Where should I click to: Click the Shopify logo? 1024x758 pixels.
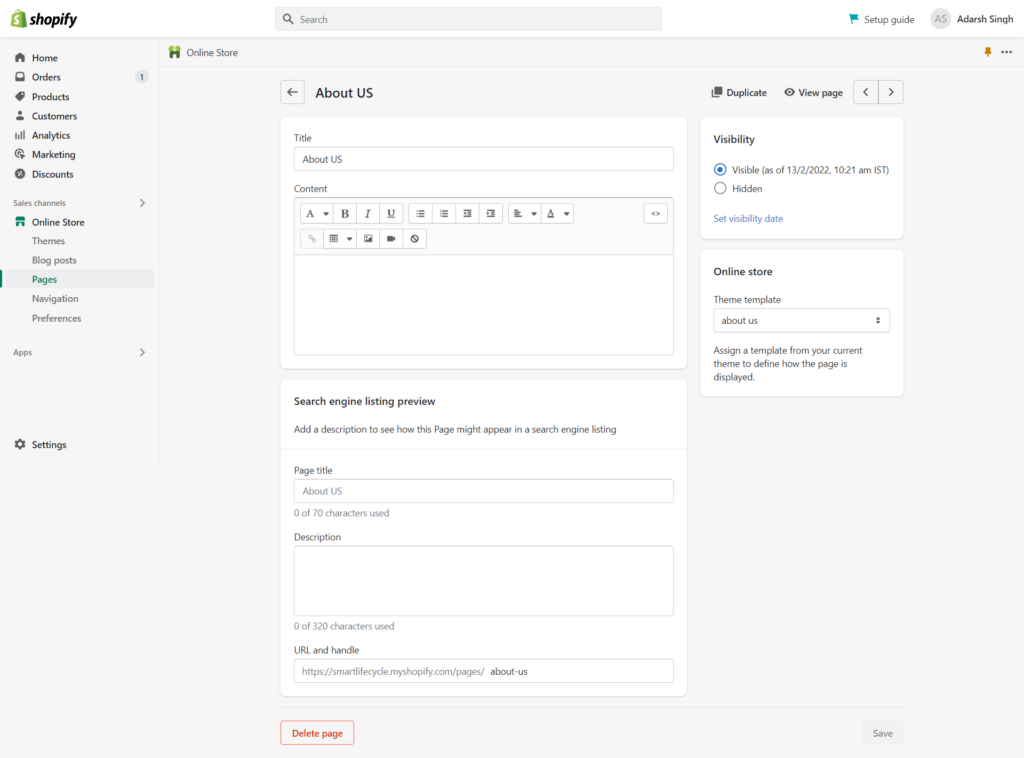click(x=44, y=19)
